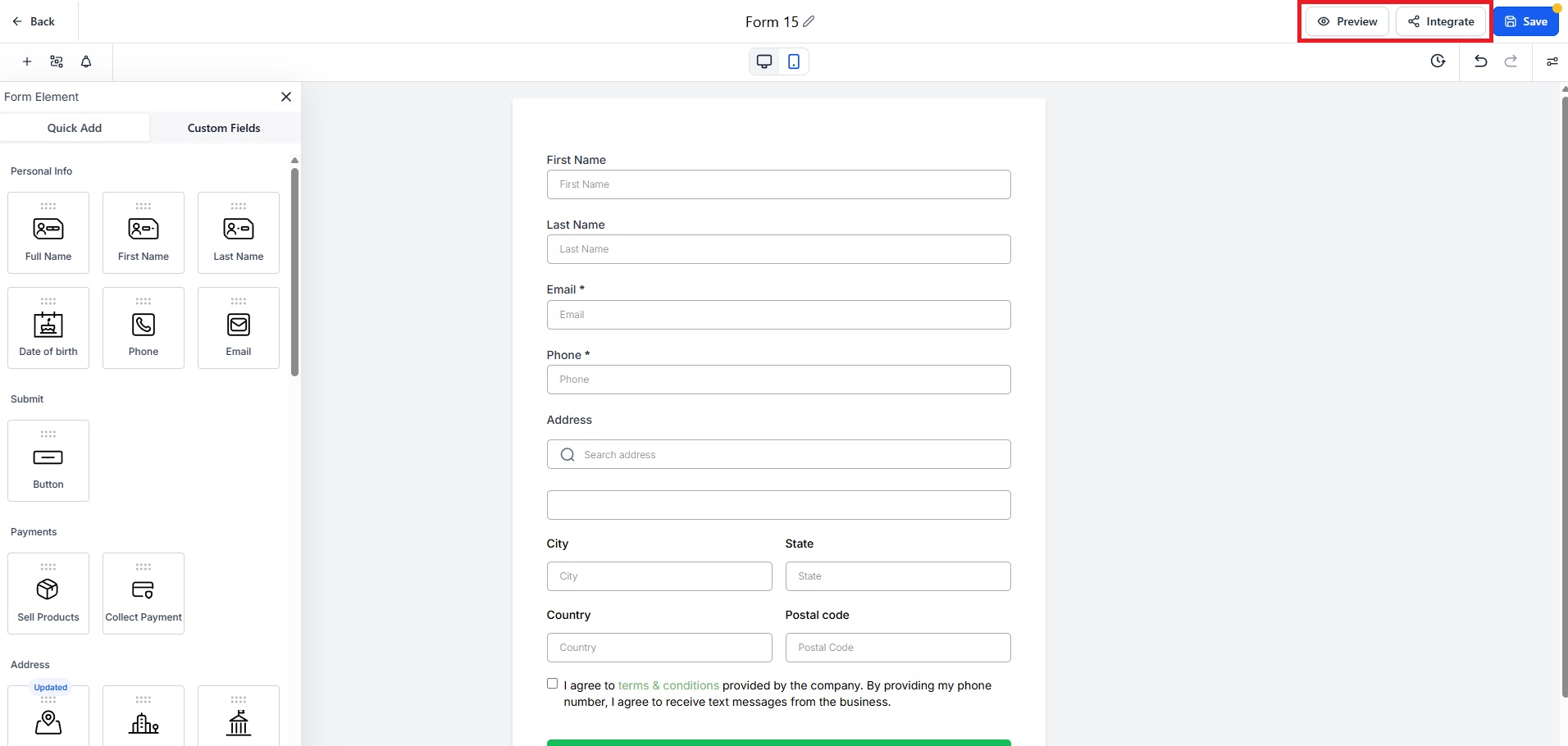The width and height of the screenshot is (1568, 746).
Task: Switch to mobile preview mode
Action: point(794,61)
